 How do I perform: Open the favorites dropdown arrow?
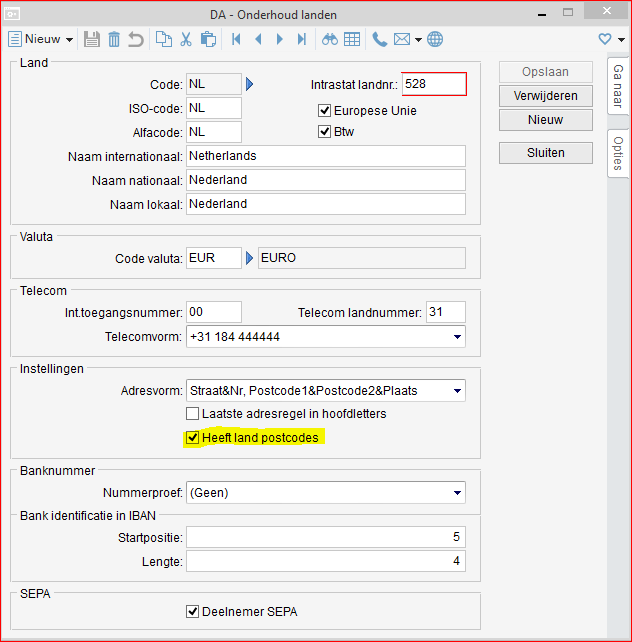pyautogui.click(x=621, y=40)
